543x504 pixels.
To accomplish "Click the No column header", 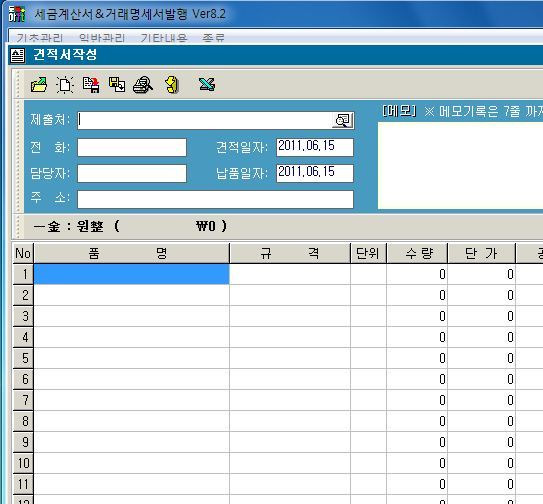I will 23,253.
